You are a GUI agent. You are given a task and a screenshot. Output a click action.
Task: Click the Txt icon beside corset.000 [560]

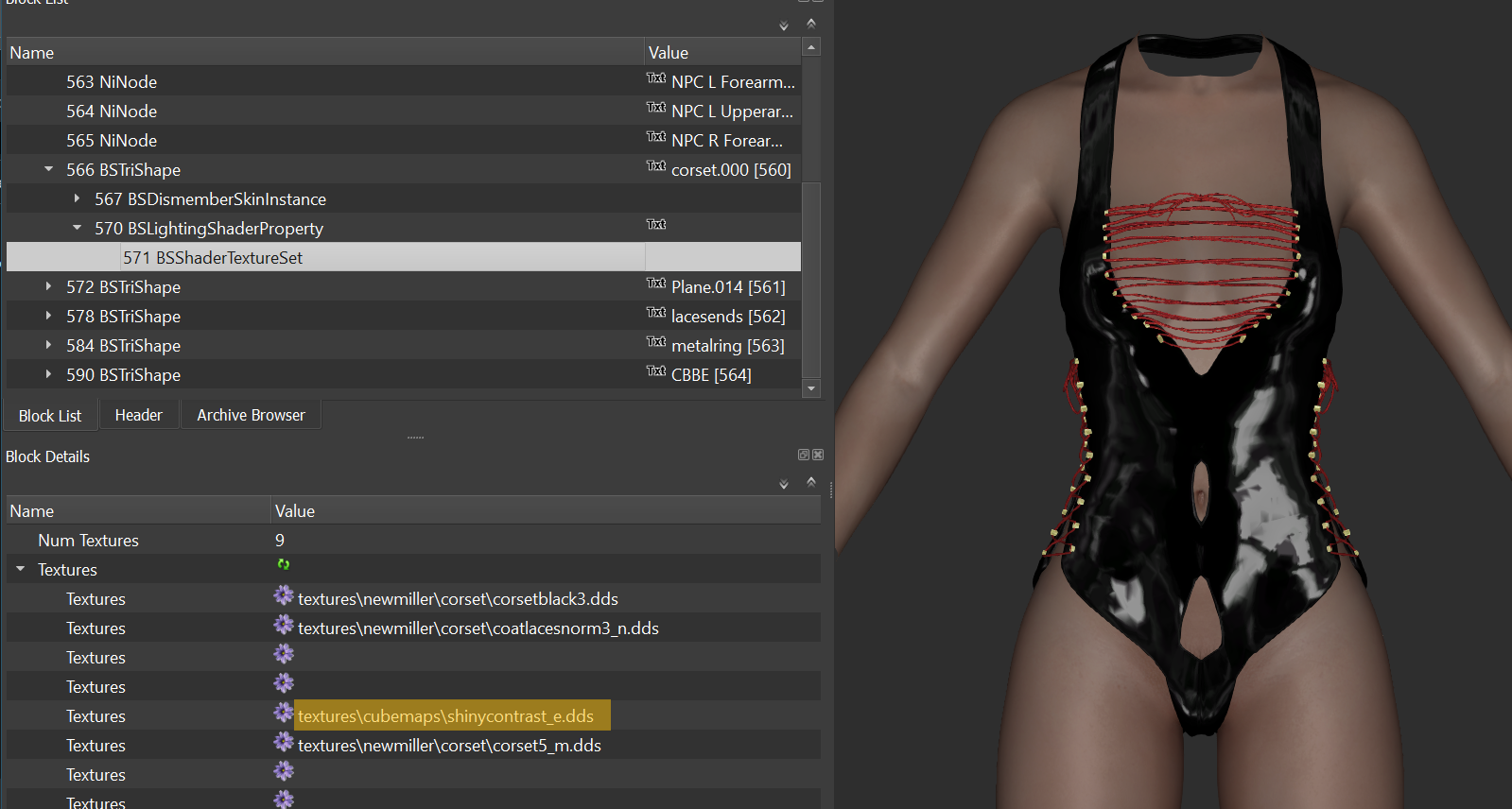pos(656,166)
